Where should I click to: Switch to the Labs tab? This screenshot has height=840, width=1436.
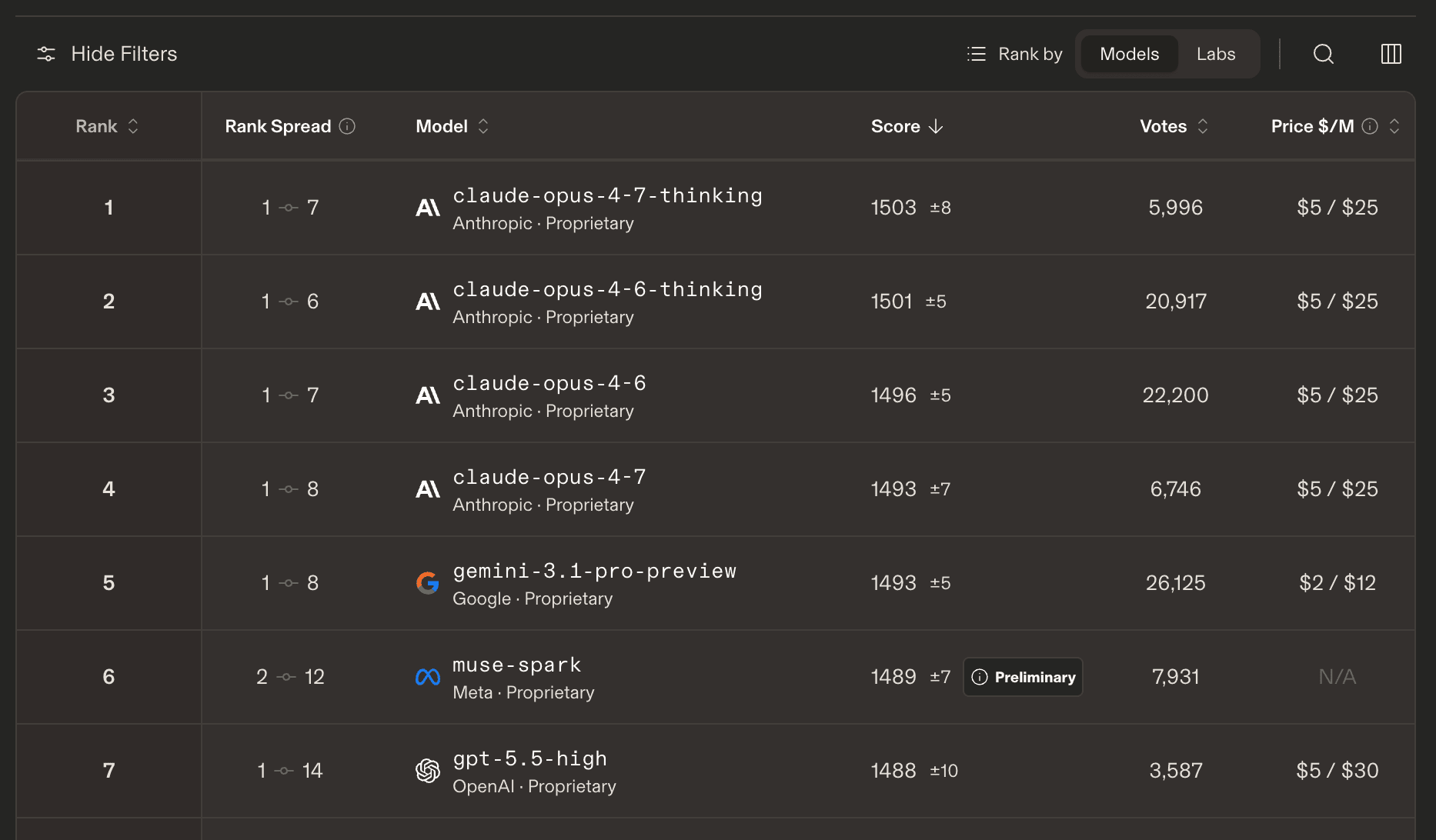(x=1215, y=54)
